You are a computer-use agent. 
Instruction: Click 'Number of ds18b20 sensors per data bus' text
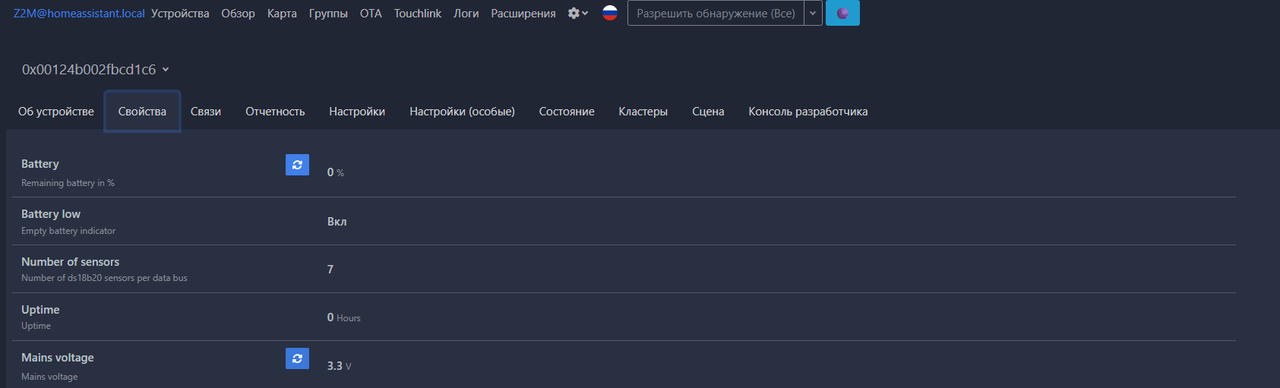click(104, 278)
